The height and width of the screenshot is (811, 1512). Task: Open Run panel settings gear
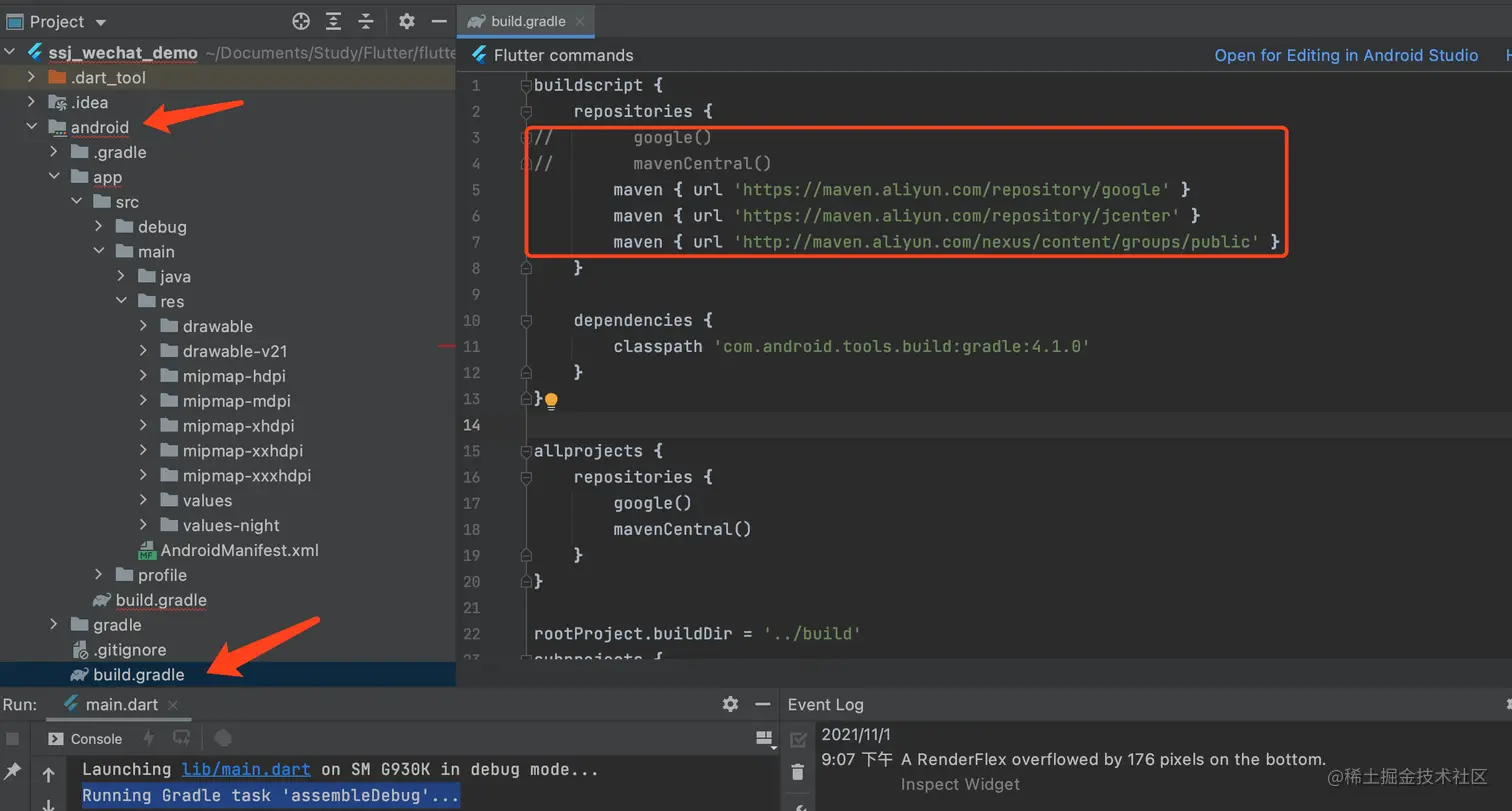730,704
